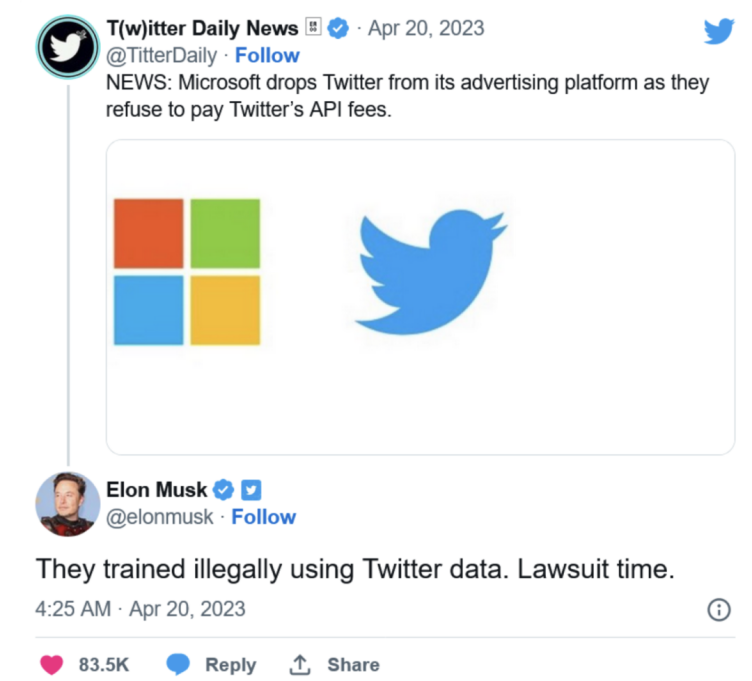This screenshot has height=681, width=752.
Task: Click the verified badge next to T(w)itter Daily News
Action: click(x=338, y=28)
